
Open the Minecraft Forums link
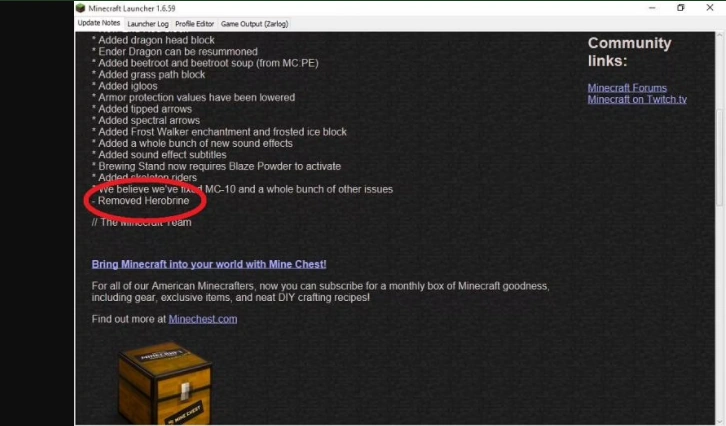627,88
